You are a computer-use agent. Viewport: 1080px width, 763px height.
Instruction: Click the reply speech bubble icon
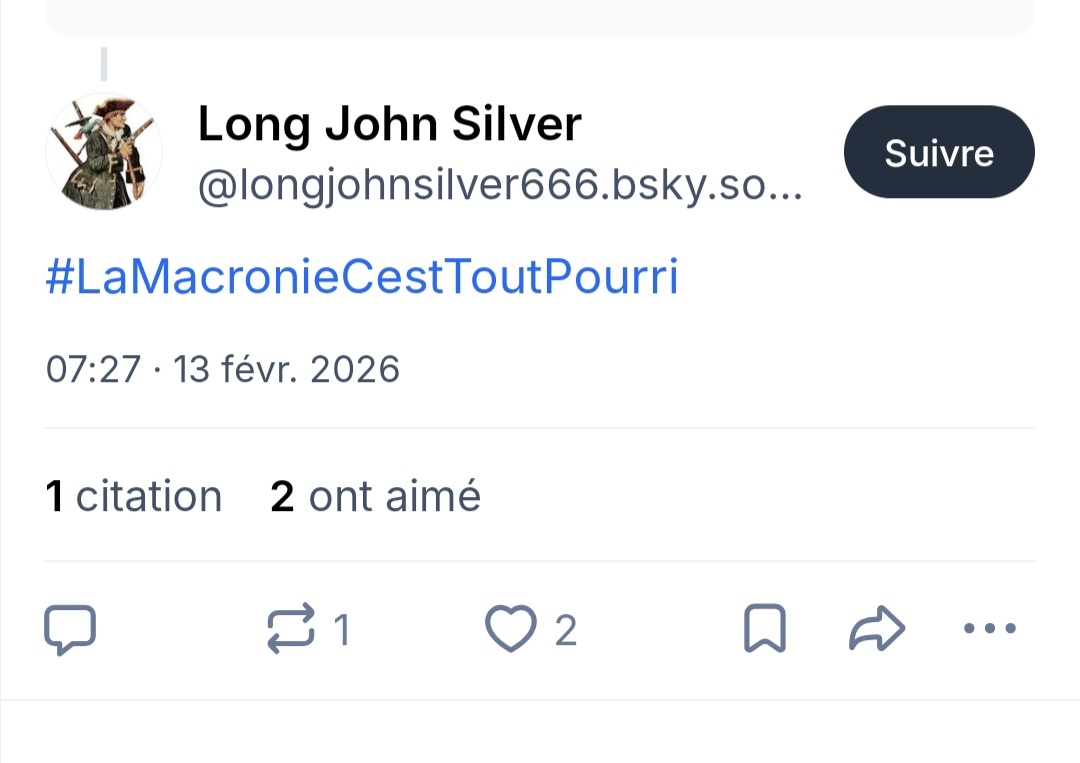pos(70,630)
